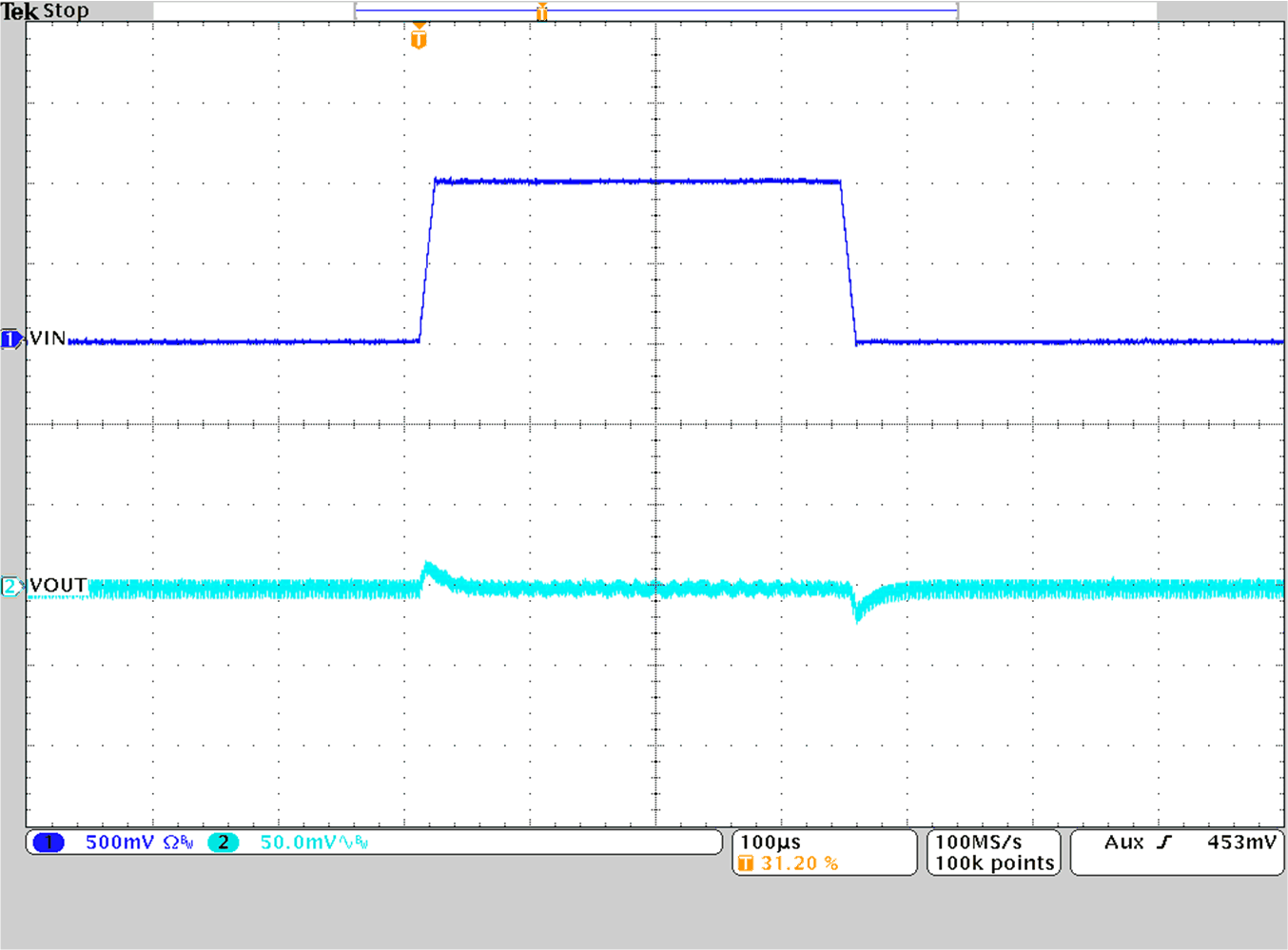
Task: Click the Stop acquisition status indicator
Action: [68, 11]
